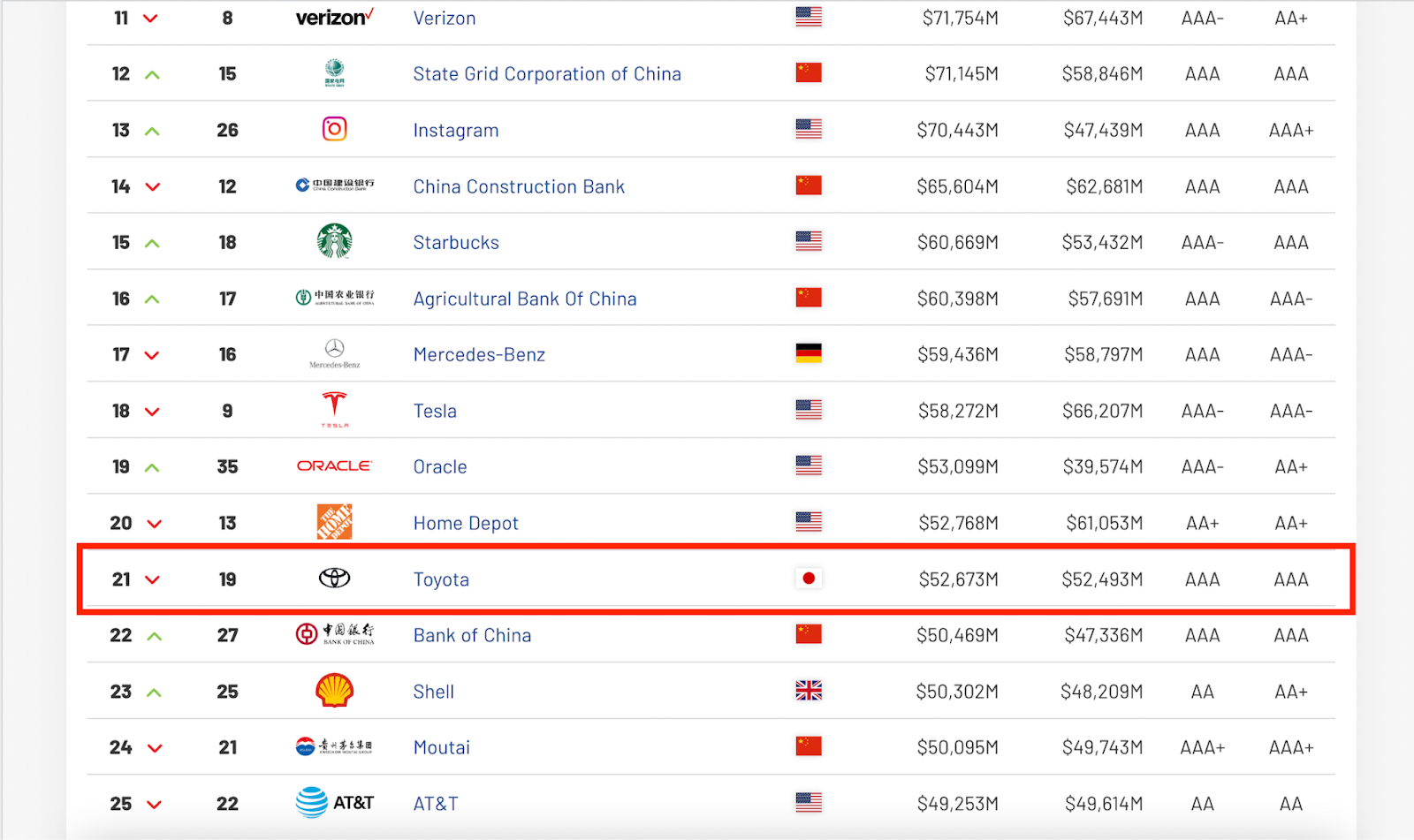Click the green up arrow beside rank 13
The width and height of the screenshot is (1414, 840).
152,131
